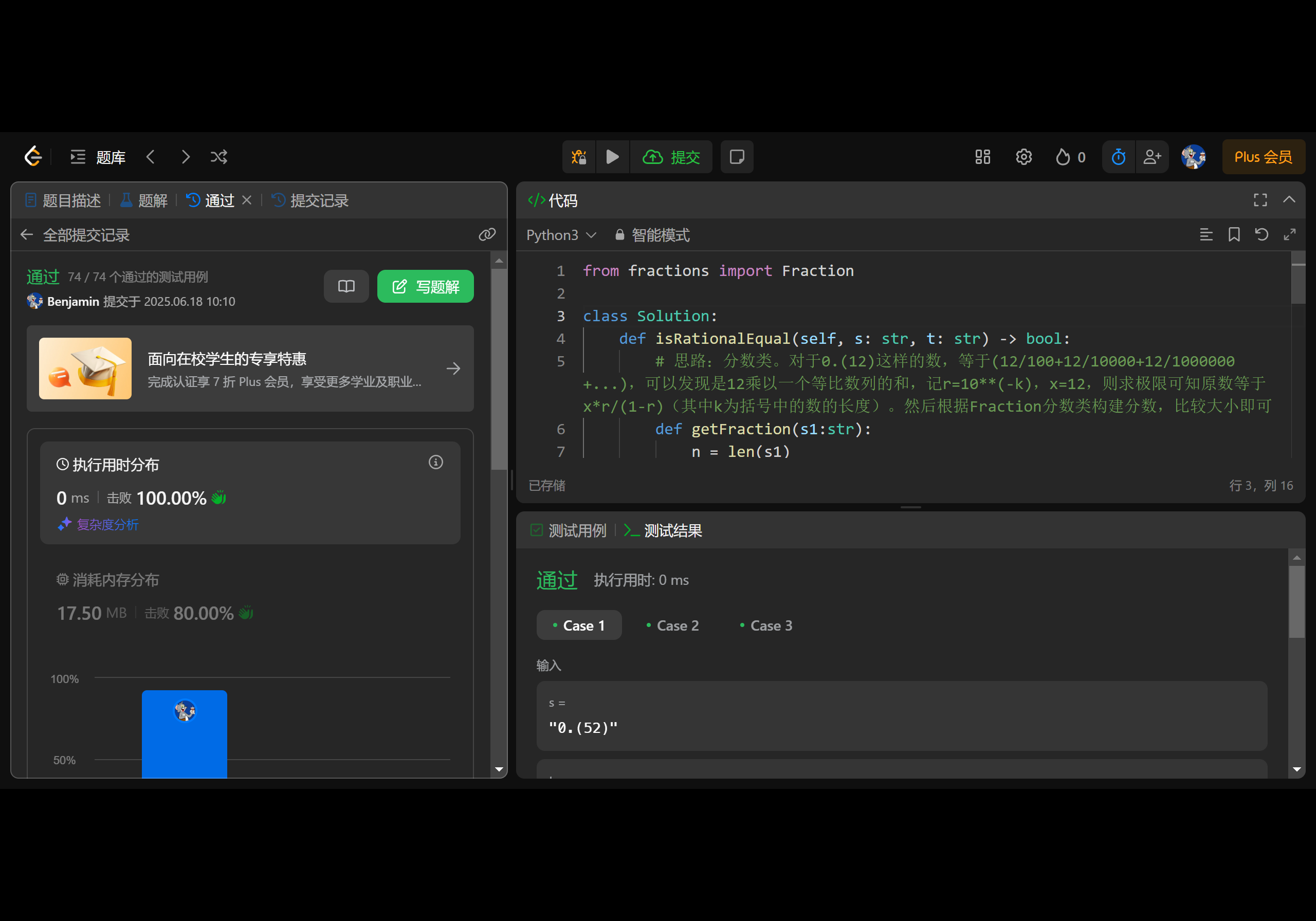
Task: Open the layout grid icon
Action: [x=982, y=156]
